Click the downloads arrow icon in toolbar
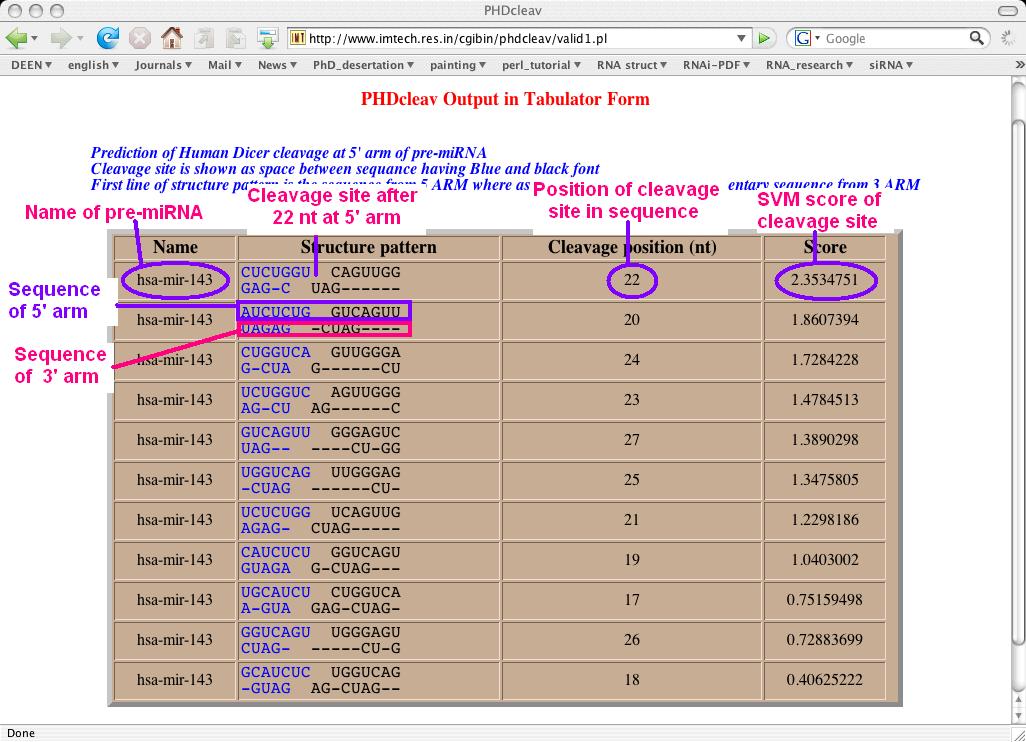The height and width of the screenshot is (742, 1026). (x=267, y=38)
